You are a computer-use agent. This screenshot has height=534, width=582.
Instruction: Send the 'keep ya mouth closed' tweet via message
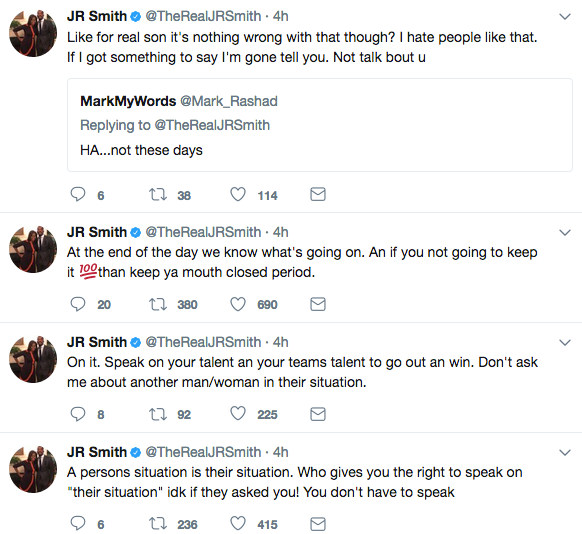click(x=318, y=304)
